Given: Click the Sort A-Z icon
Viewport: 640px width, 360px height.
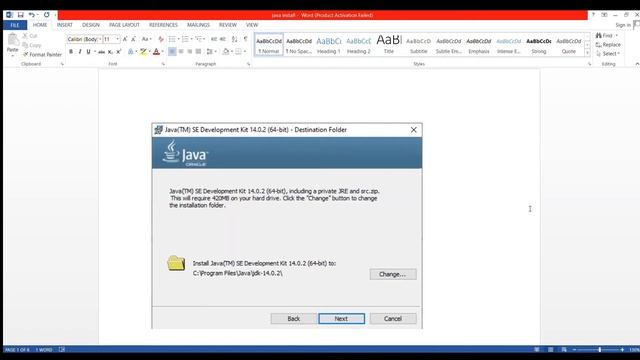Looking at the screenshot, I should [x=234, y=39].
